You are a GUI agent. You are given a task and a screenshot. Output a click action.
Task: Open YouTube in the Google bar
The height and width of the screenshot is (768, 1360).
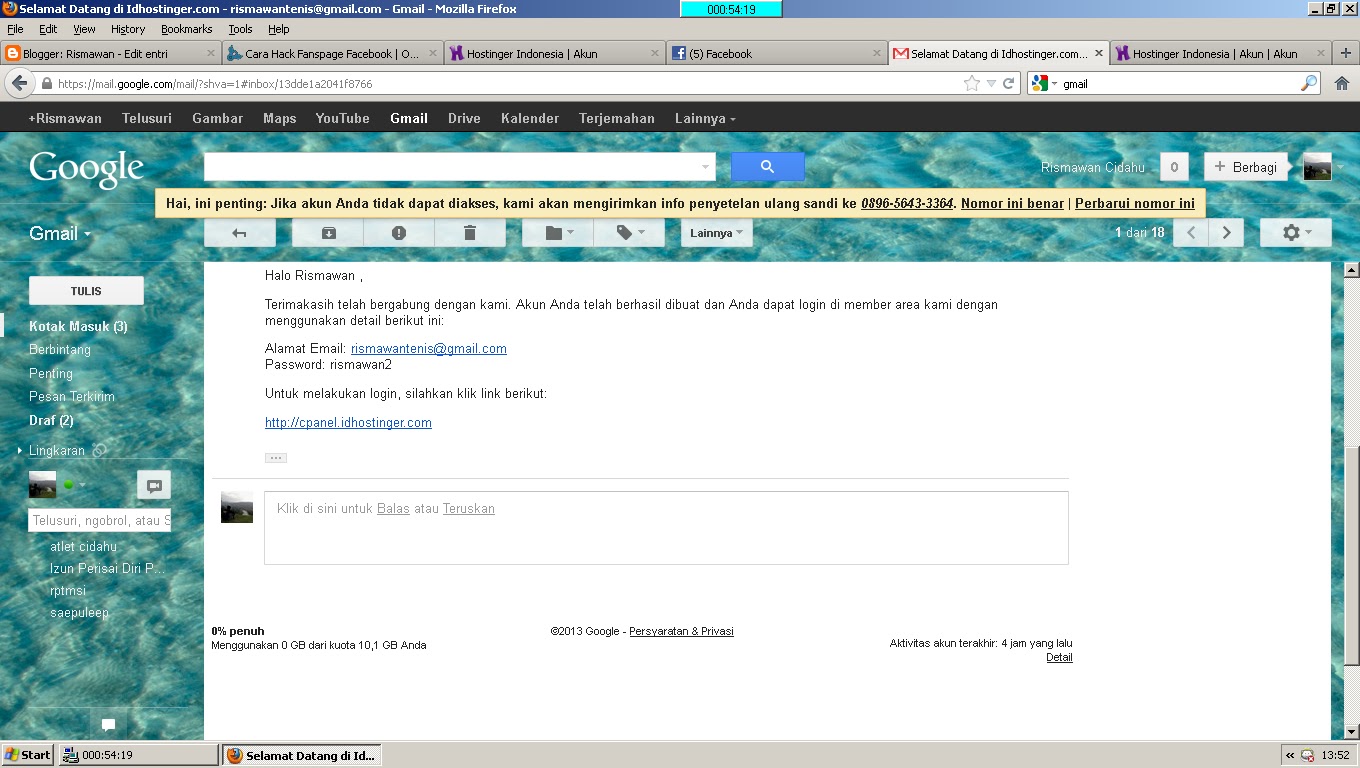pyautogui.click(x=343, y=118)
